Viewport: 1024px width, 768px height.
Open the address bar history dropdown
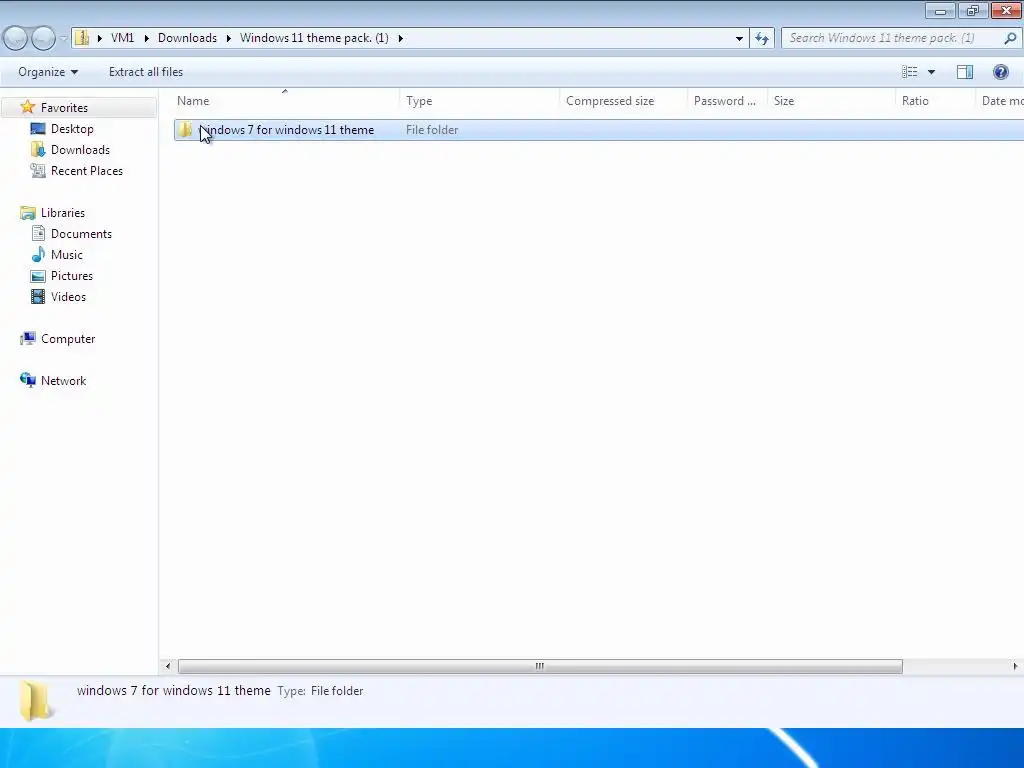tap(739, 39)
